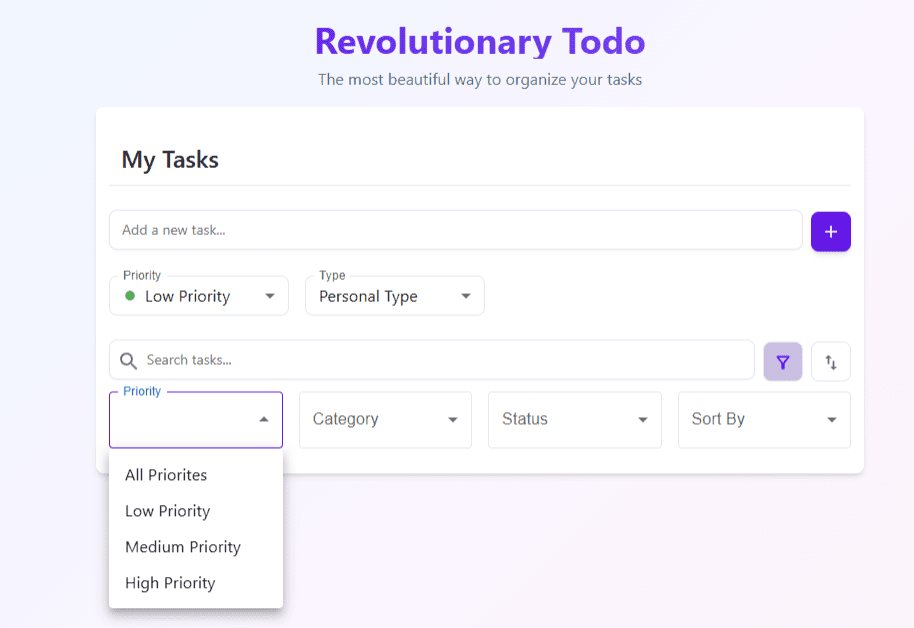Click the Revolutionary Todo title

click(480, 41)
